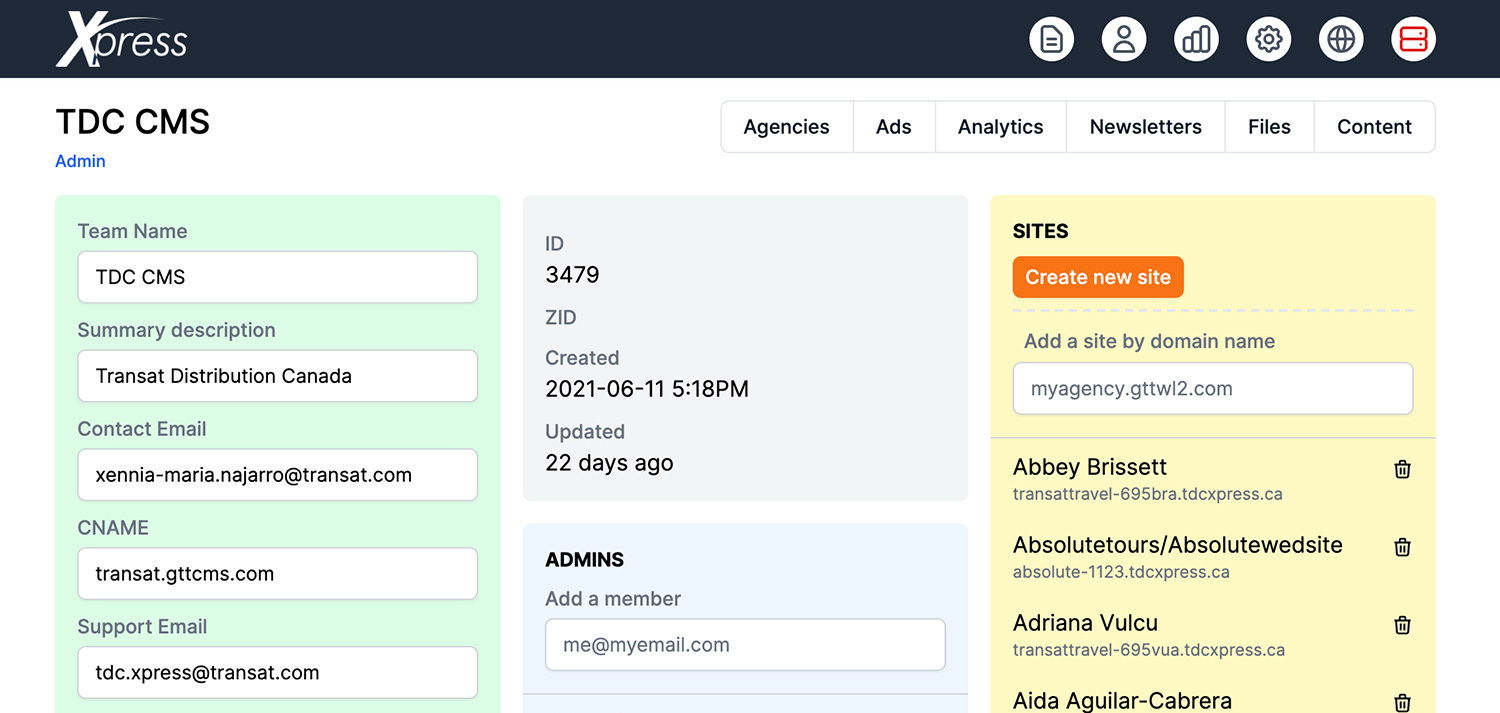Image resolution: width=1500 pixels, height=713 pixels.
Task: Select the red server icon
Action: coord(1413,39)
